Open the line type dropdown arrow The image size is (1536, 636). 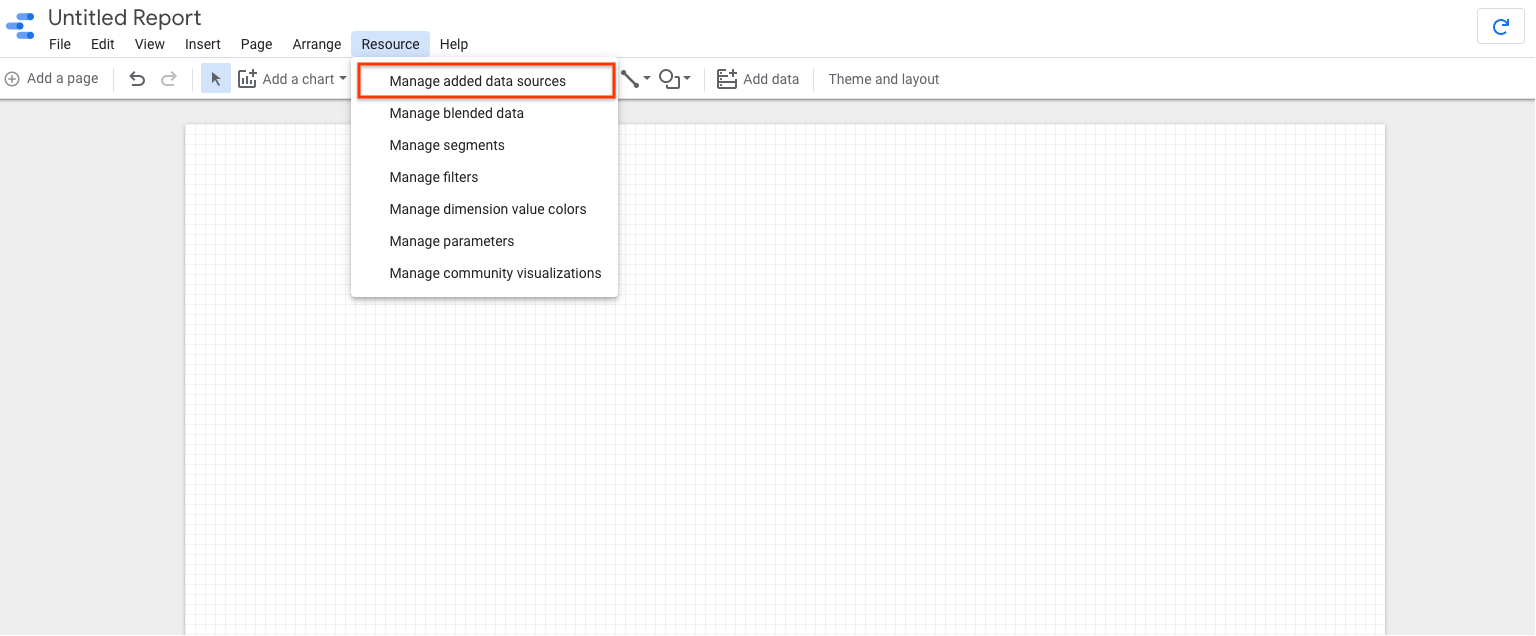click(x=647, y=79)
